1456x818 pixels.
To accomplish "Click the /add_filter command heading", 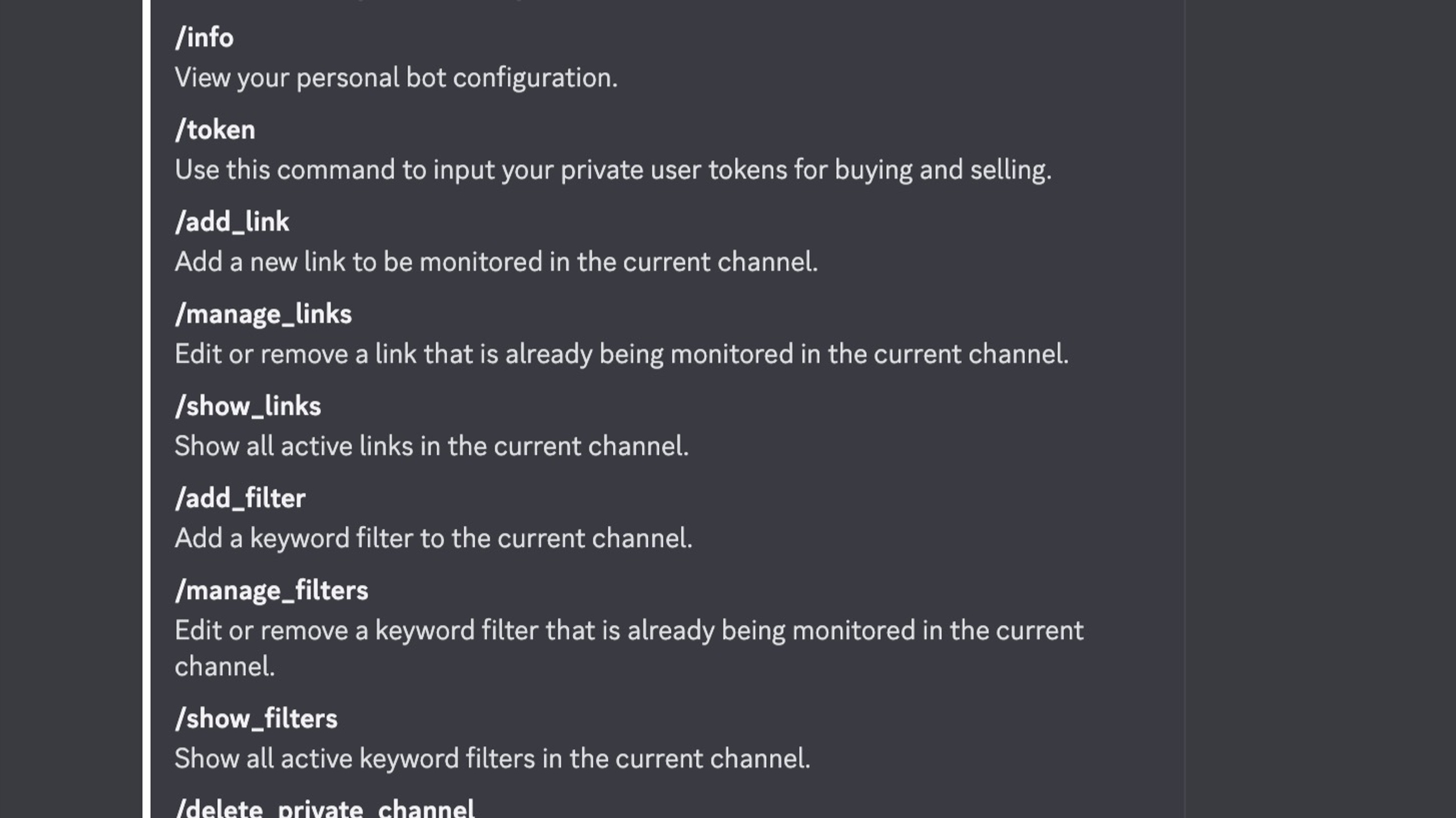I will [240, 499].
